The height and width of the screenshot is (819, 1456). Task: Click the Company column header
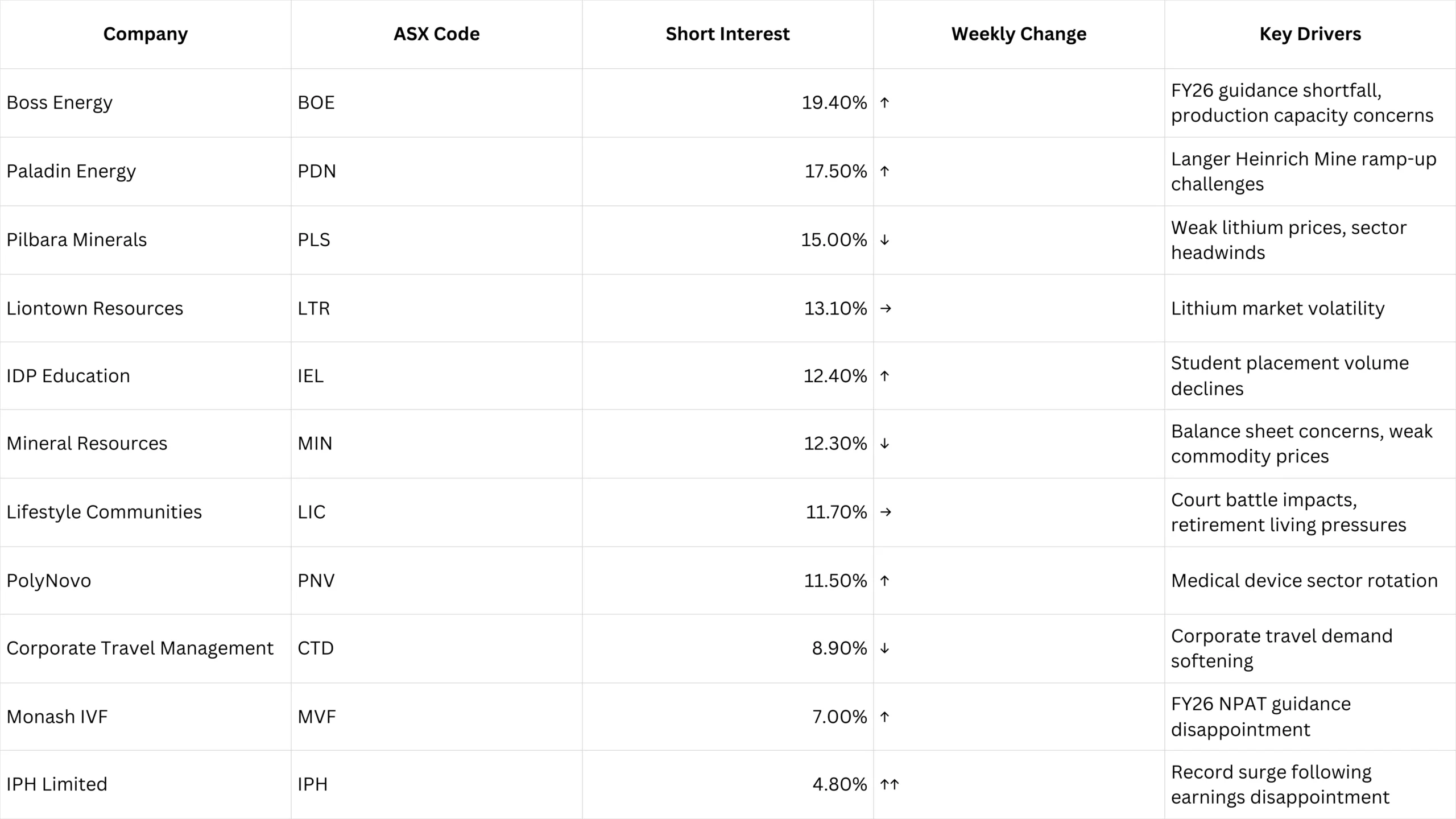[145, 34]
